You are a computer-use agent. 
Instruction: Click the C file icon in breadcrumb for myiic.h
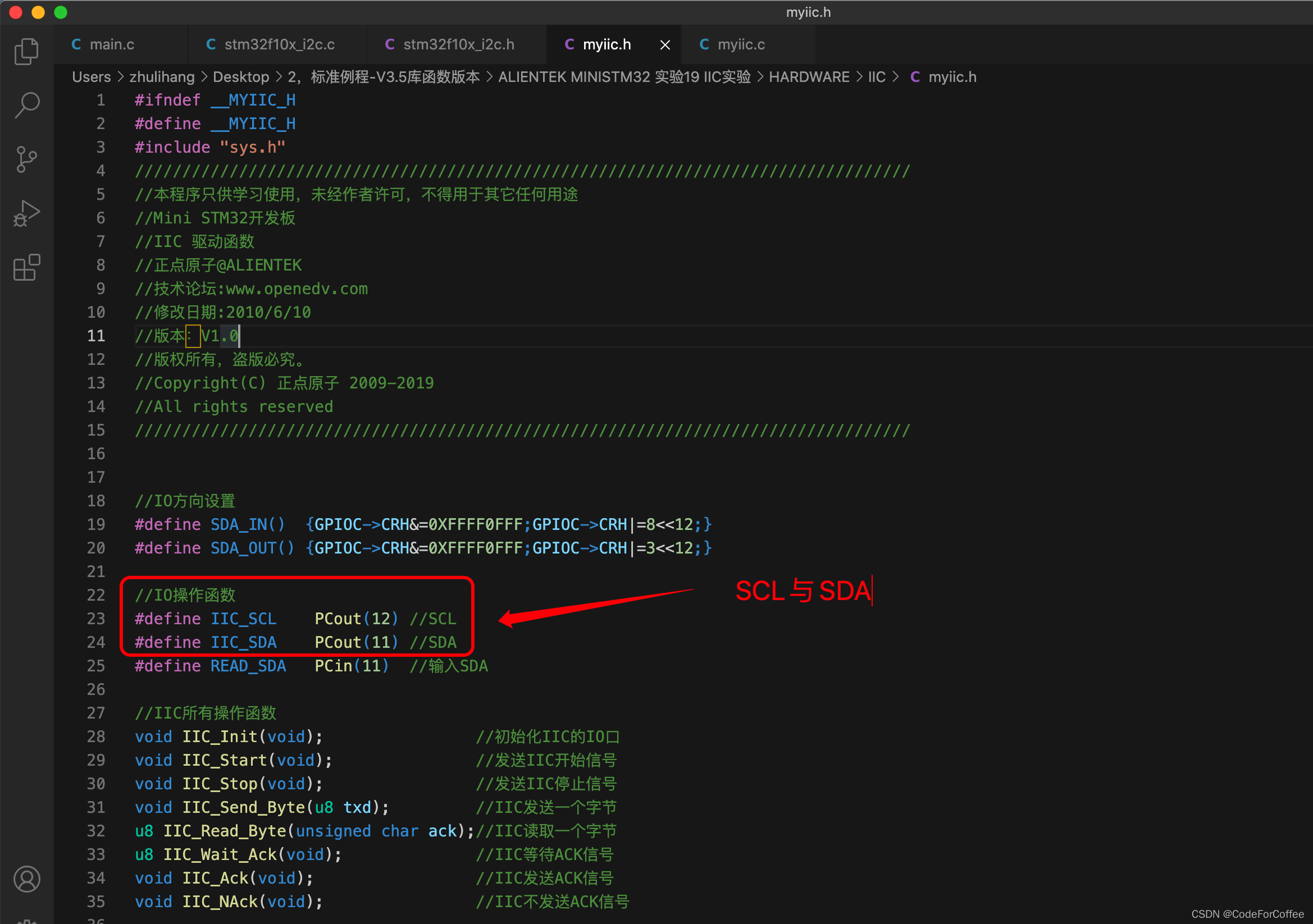pyautogui.click(x=915, y=77)
